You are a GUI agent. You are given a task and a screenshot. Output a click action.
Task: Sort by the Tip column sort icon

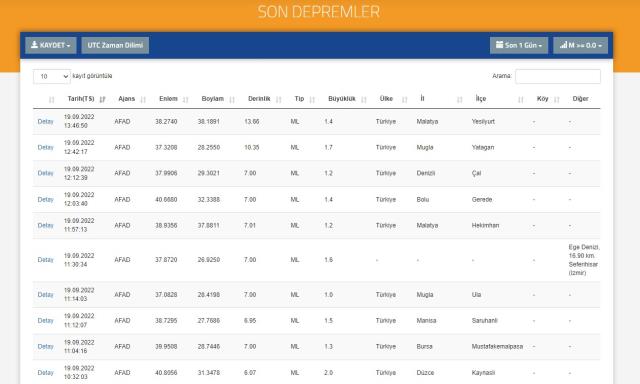(312, 99)
